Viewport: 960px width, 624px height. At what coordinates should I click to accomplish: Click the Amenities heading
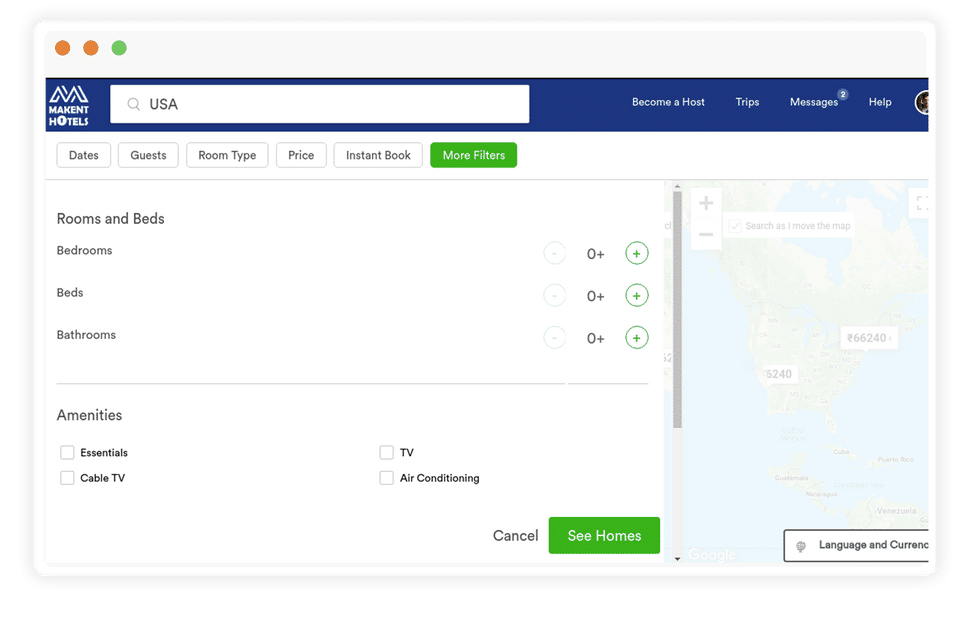(x=89, y=415)
